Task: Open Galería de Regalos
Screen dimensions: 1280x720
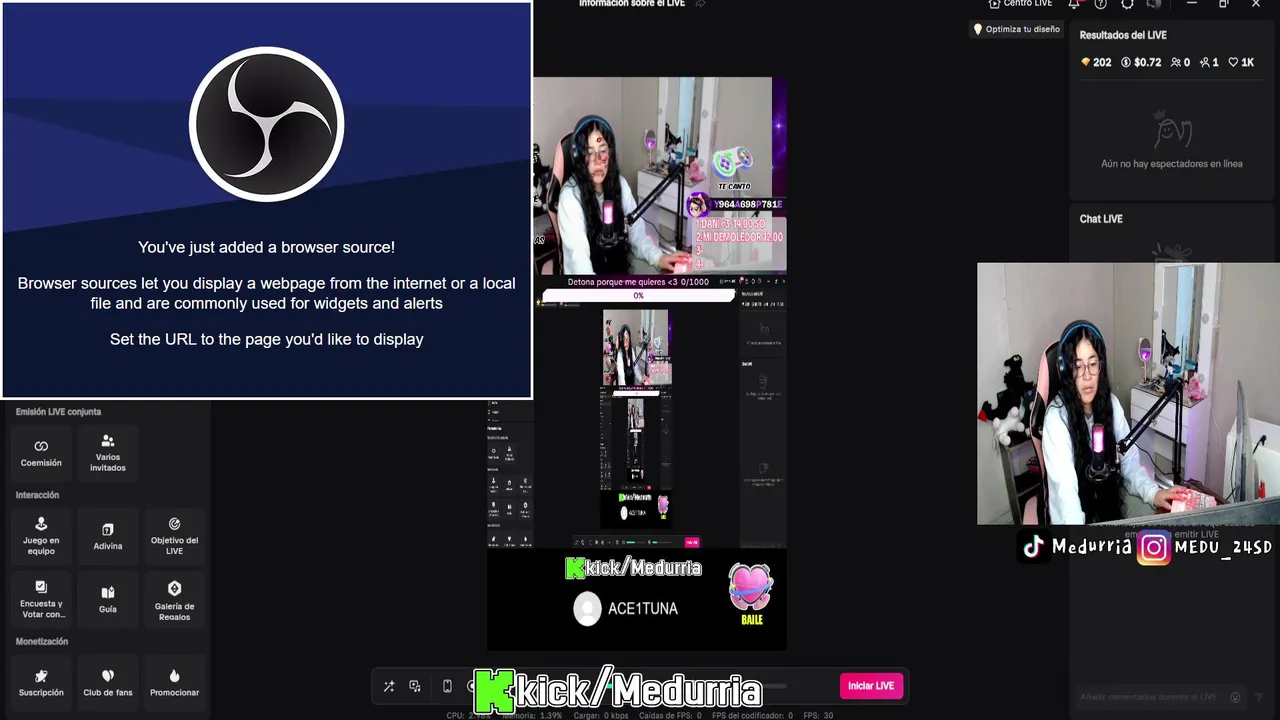Action: [x=174, y=599]
